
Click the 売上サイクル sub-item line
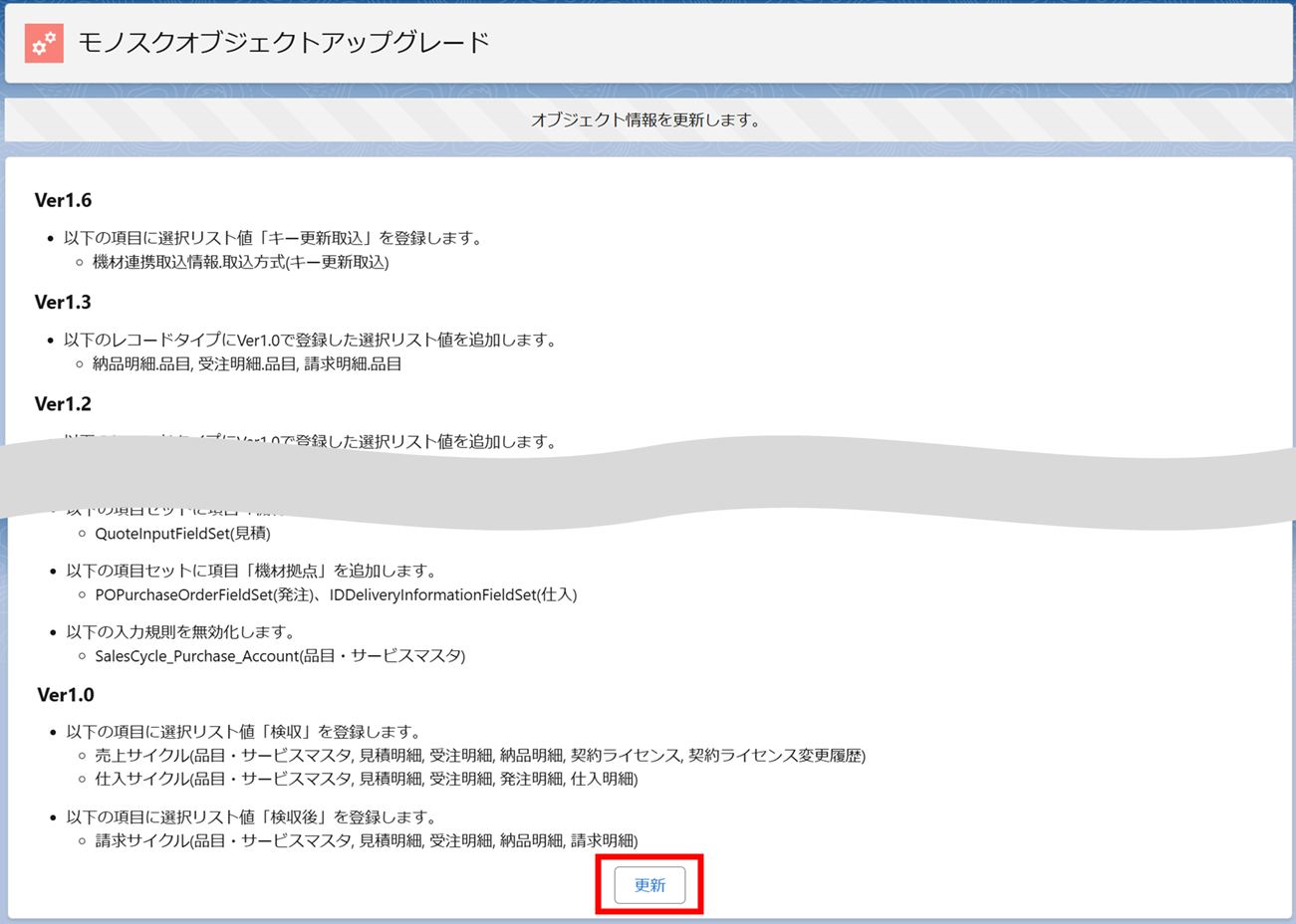[x=479, y=755]
